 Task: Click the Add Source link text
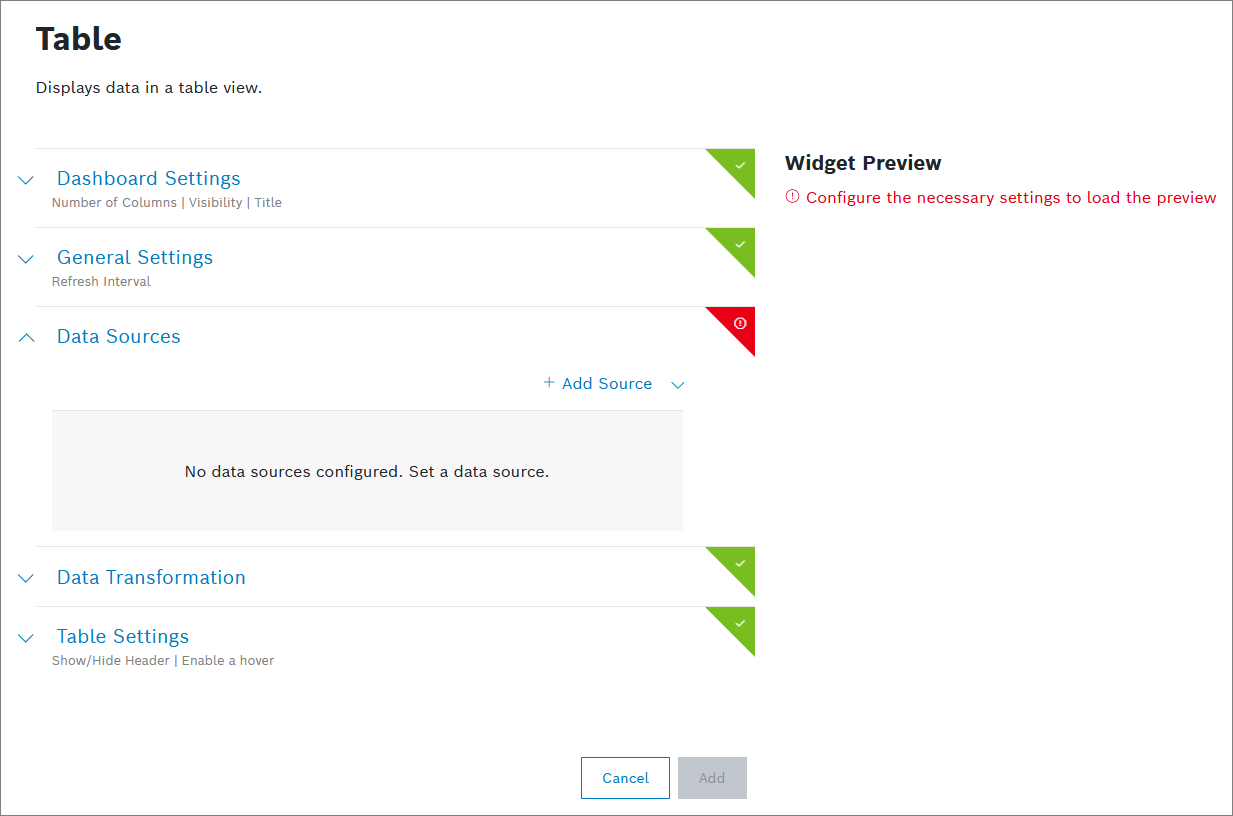pos(607,384)
